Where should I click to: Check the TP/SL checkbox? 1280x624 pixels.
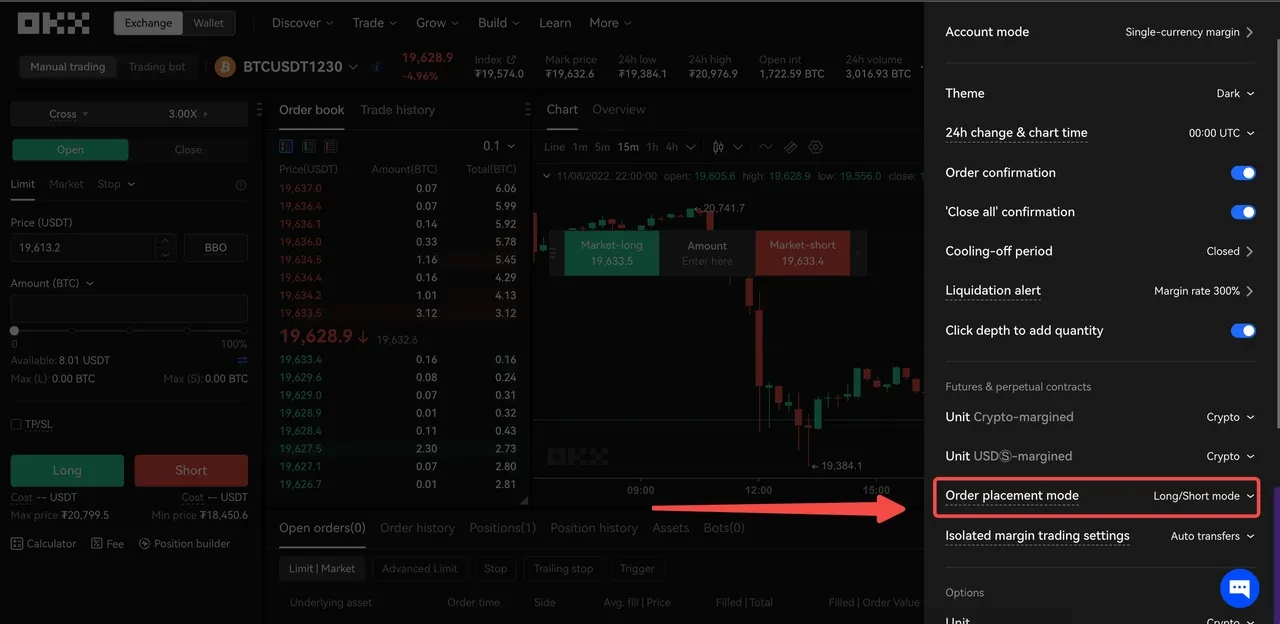[16, 424]
